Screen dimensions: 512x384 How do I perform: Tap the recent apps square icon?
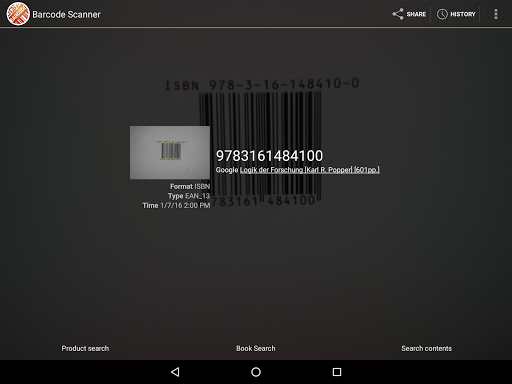(x=337, y=372)
